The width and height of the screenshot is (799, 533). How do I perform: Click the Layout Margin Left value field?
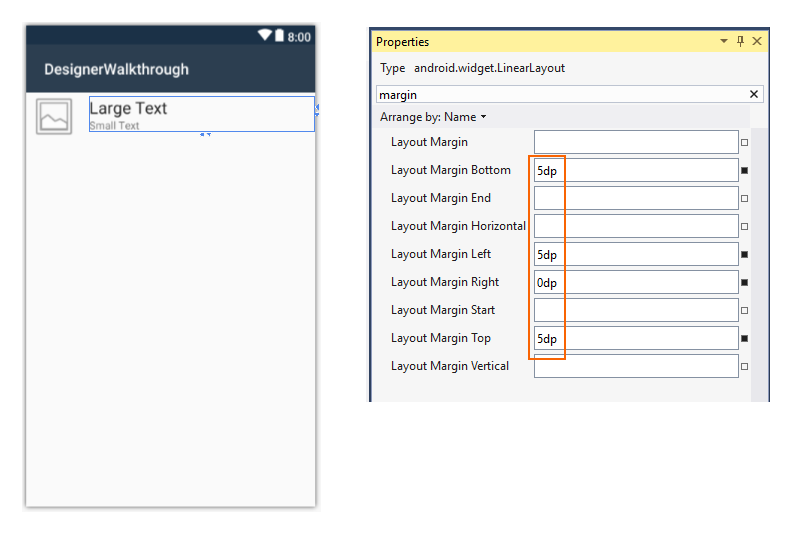pyautogui.click(x=636, y=254)
